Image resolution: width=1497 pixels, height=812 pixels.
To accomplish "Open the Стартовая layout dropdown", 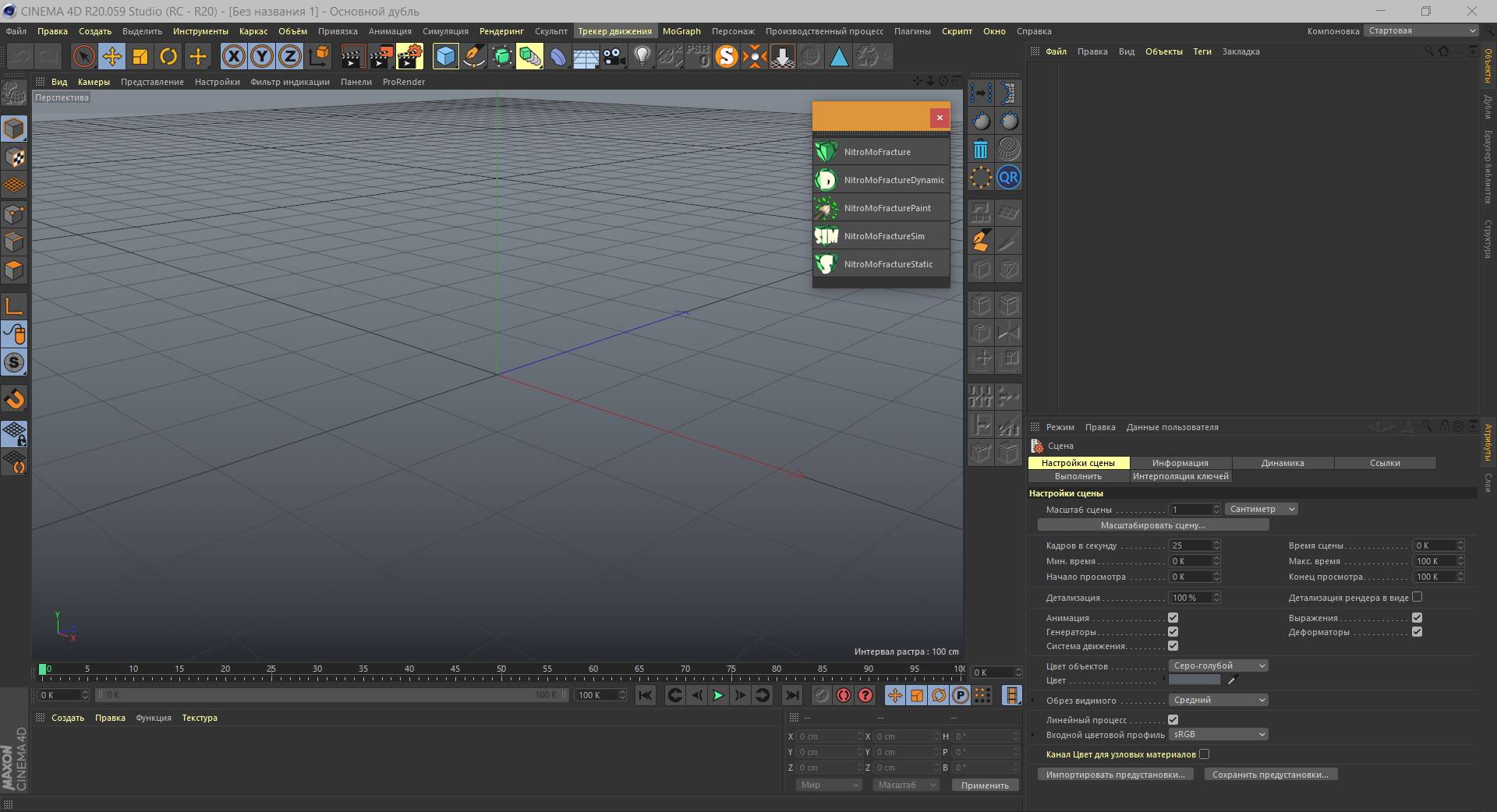I will pos(1421,30).
